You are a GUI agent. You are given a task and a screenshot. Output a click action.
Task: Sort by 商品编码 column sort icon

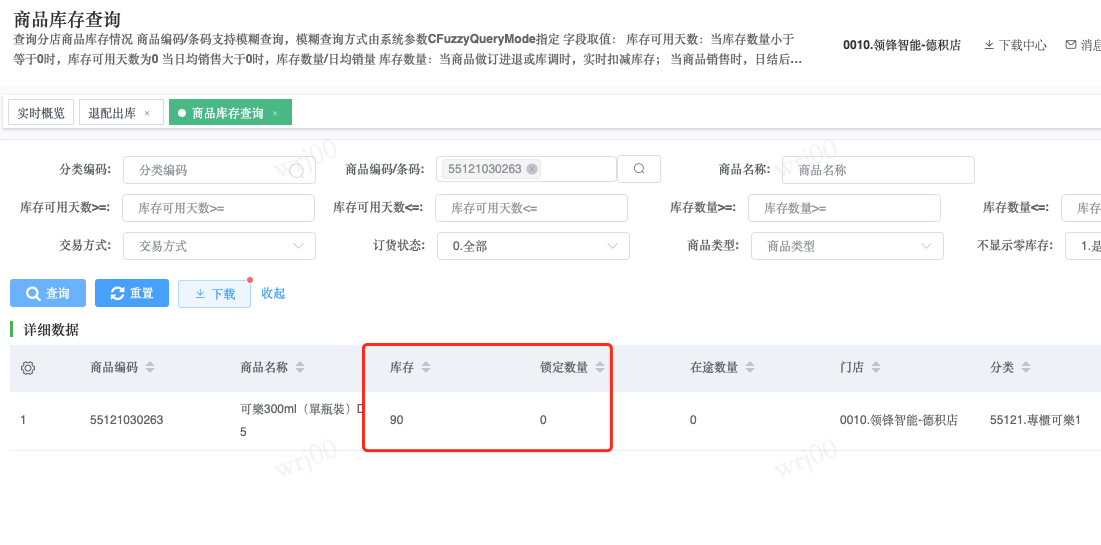150,368
